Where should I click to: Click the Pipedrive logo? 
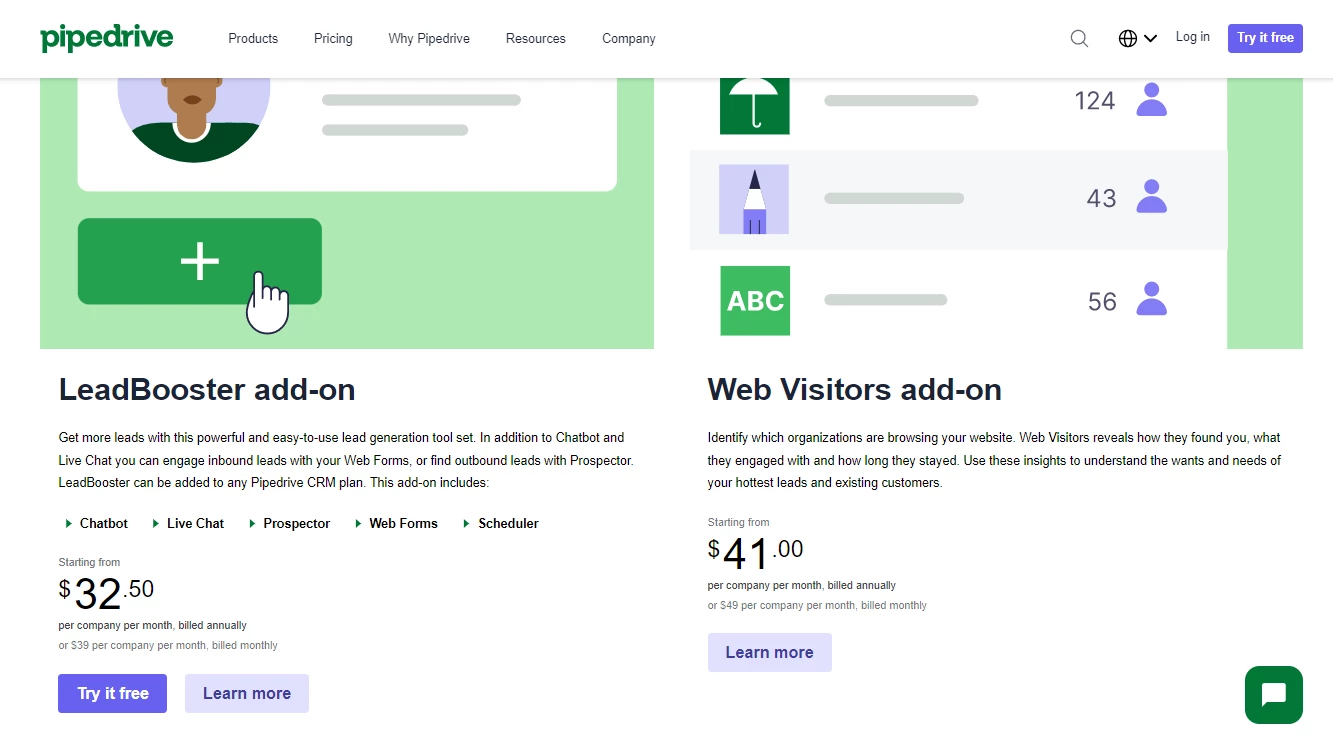coord(107,38)
